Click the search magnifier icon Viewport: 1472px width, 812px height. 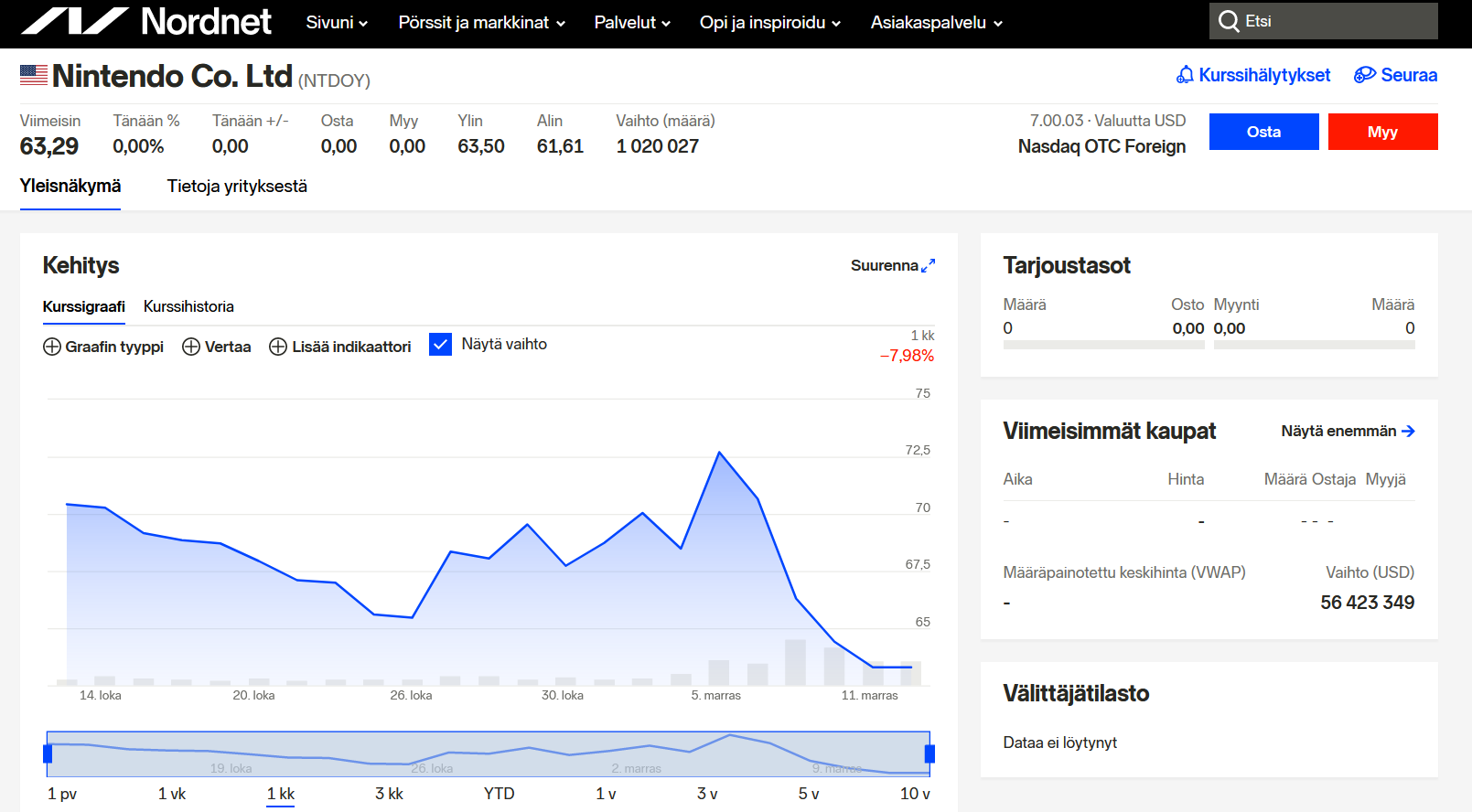1229,21
